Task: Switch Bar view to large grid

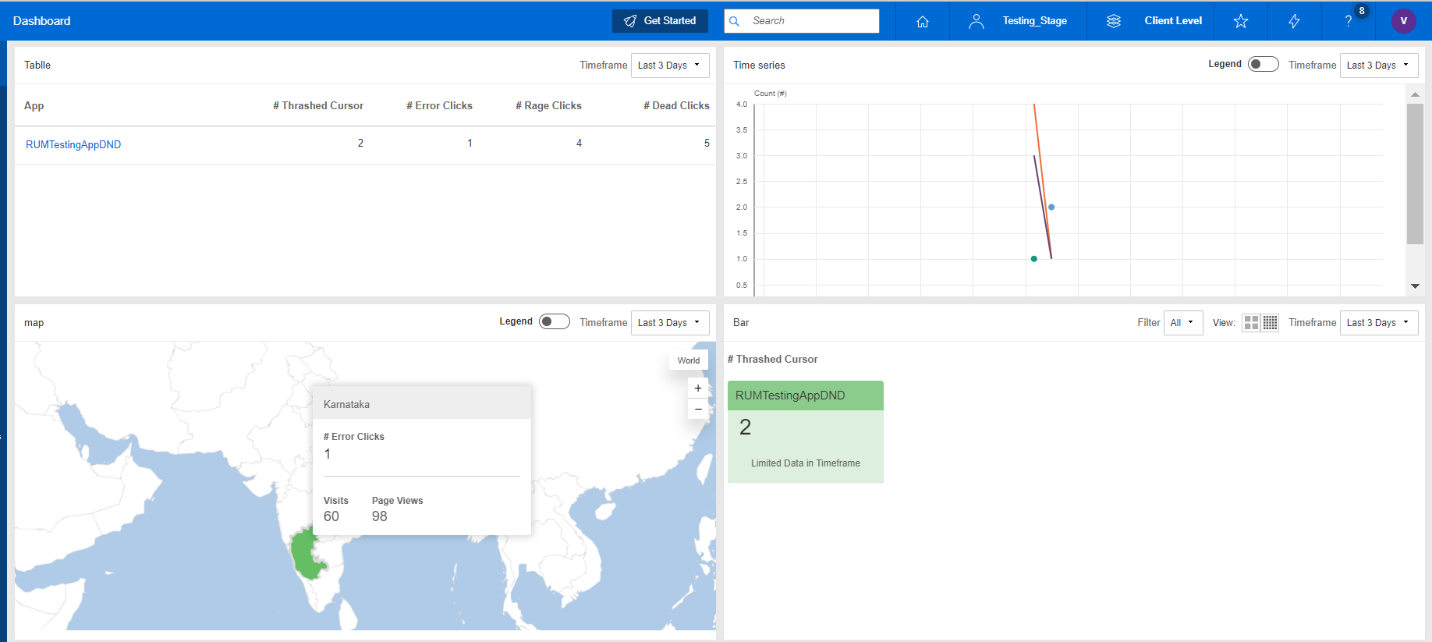Action: coord(1251,322)
